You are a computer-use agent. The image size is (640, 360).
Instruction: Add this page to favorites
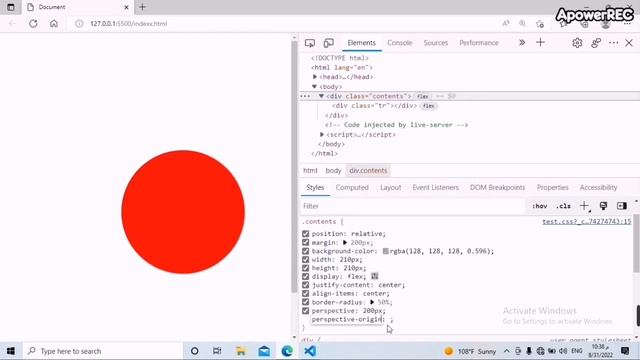[540, 24]
